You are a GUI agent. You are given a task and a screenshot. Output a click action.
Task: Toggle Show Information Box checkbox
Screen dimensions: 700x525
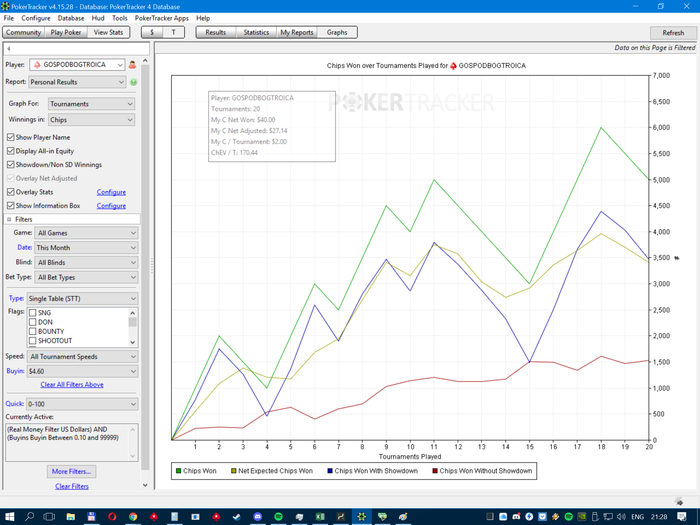click(x=11, y=205)
